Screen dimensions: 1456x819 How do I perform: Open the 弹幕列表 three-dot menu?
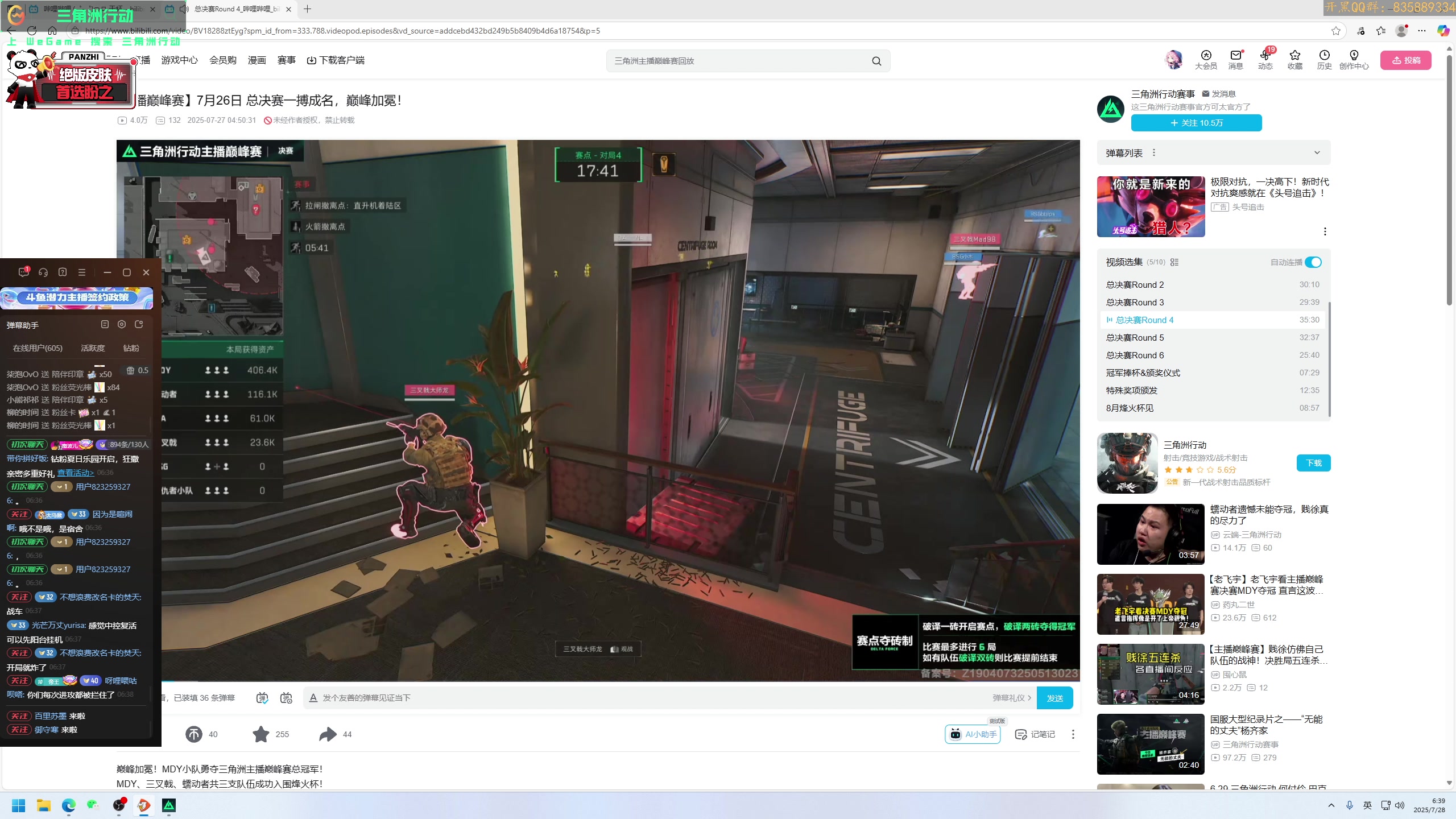1154,152
